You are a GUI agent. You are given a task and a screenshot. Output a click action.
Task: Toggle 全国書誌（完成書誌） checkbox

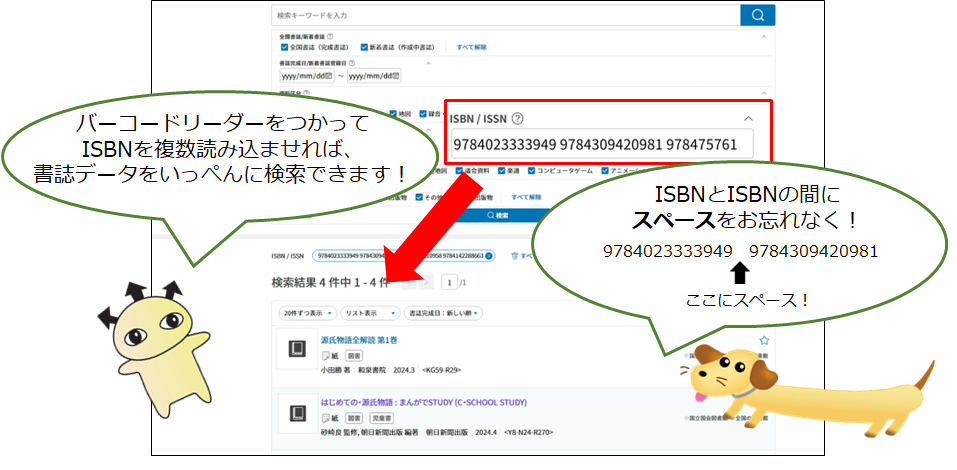tap(284, 47)
